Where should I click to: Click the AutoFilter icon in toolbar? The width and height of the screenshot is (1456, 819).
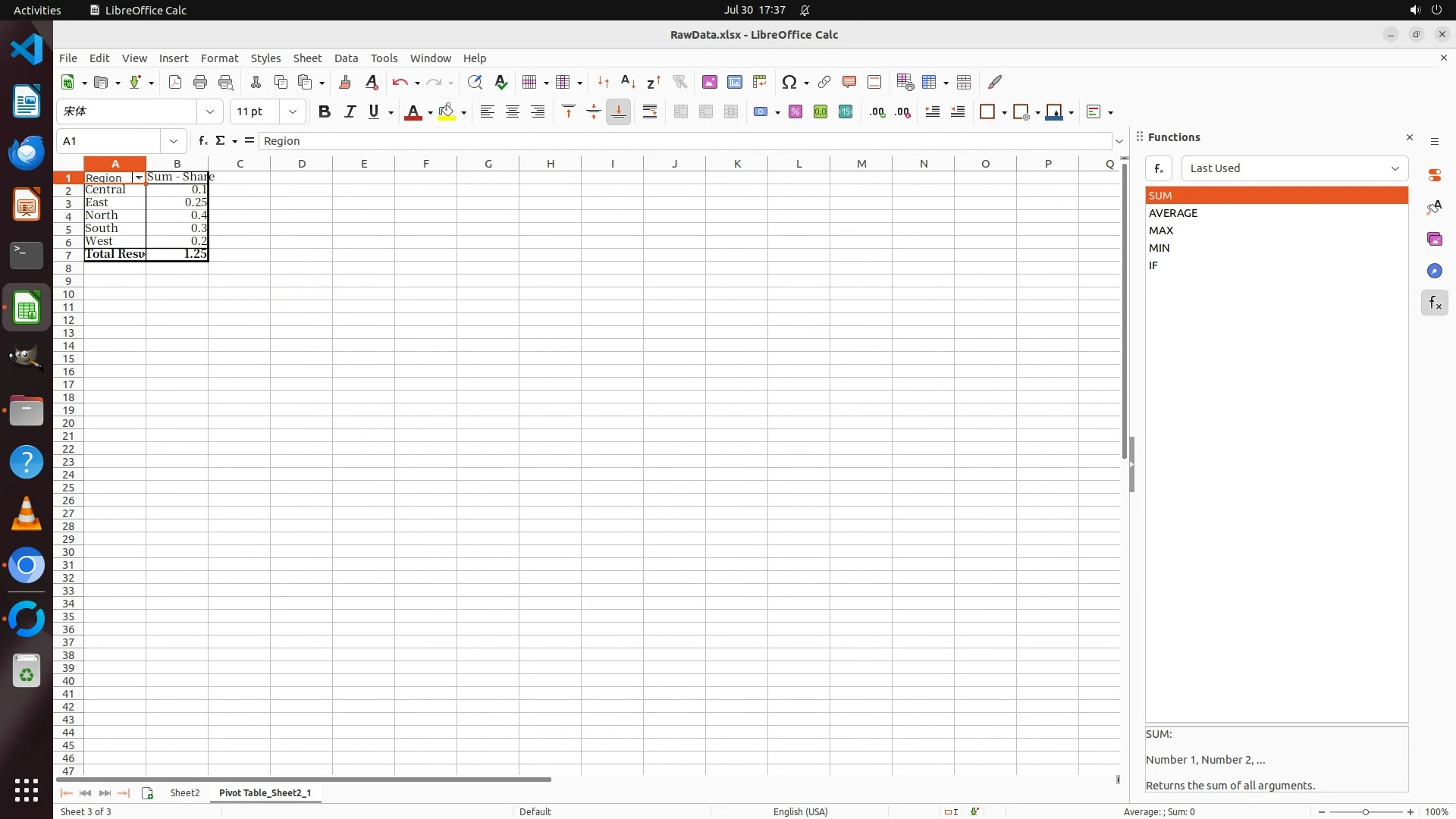point(679,82)
